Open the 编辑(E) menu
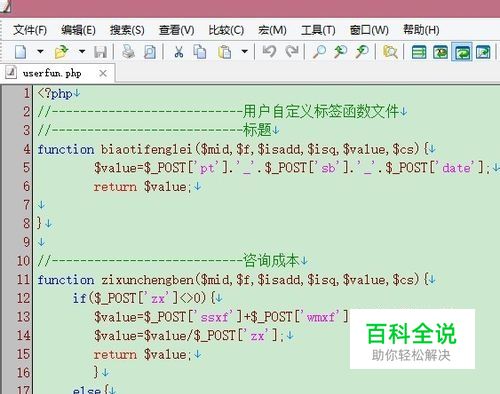 tap(78, 30)
